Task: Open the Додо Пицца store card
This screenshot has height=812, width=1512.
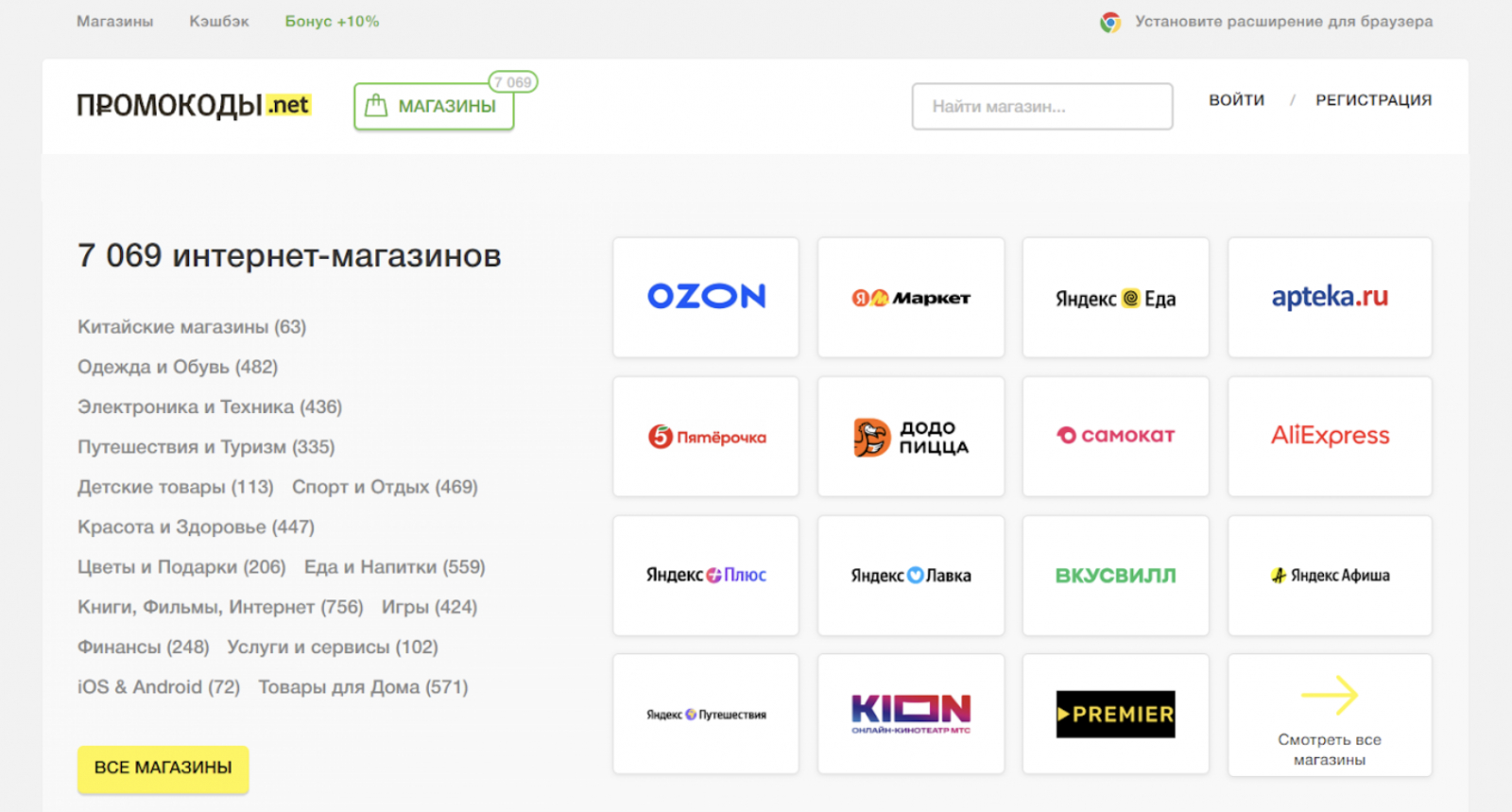Action: [x=911, y=436]
